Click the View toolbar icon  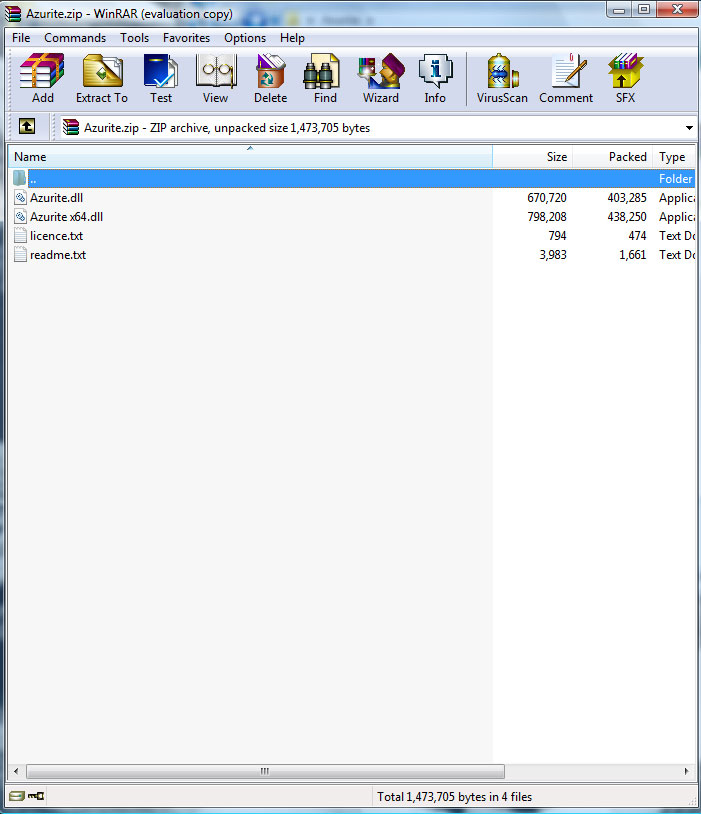tap(215, 78)
